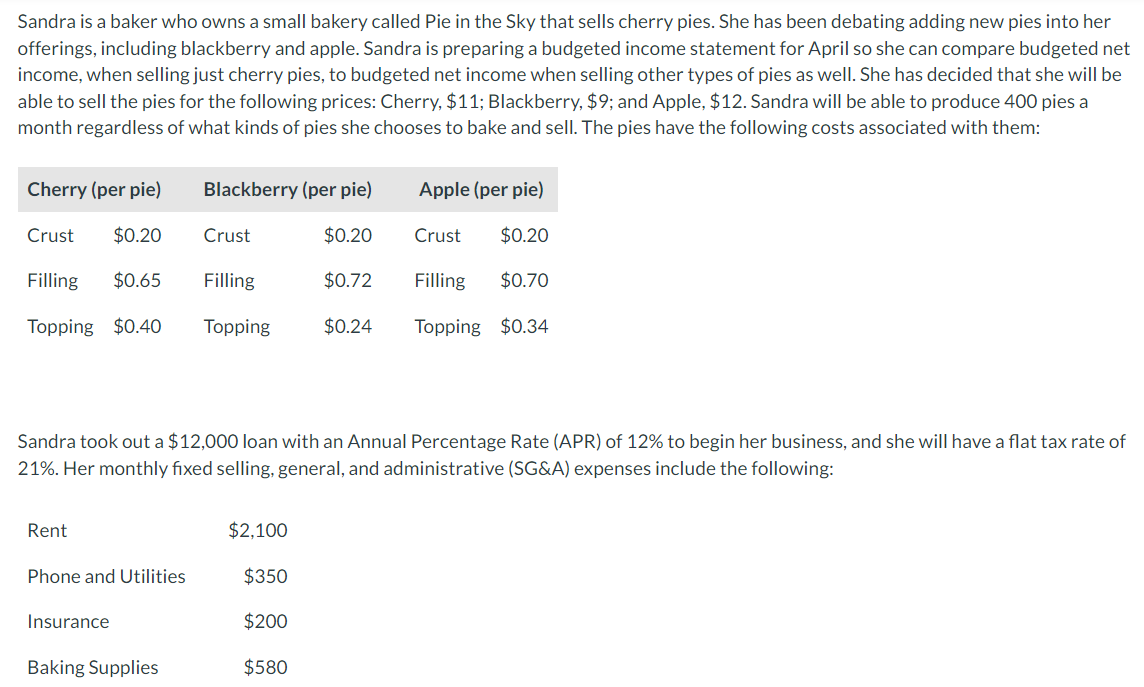Select the $200 insurance amount

(265, 621)
